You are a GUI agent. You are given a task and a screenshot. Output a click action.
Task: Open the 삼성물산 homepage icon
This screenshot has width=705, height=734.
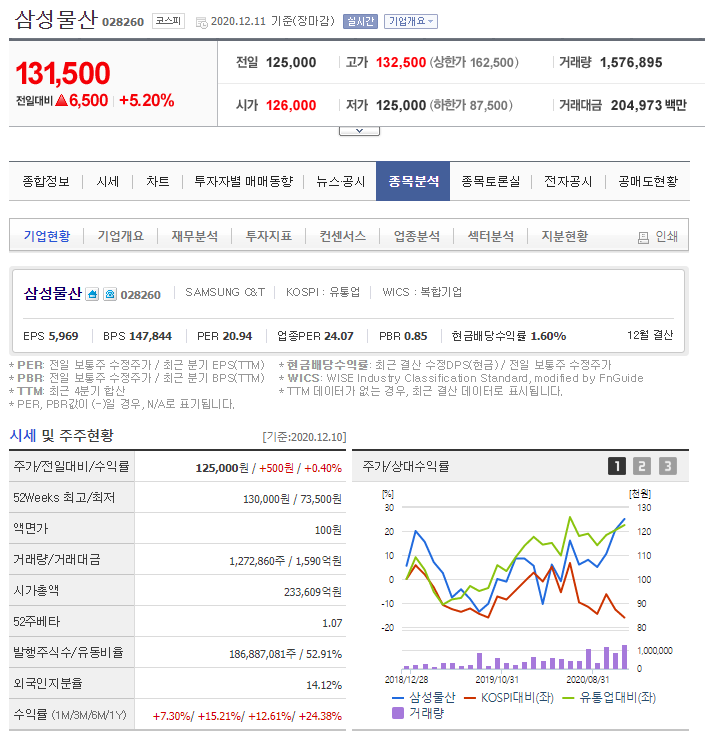(x=92, y=294)
